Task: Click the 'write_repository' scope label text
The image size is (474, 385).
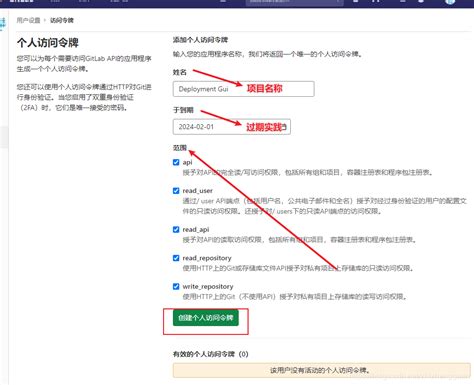Action: pyautogui.click(x=208, y=287)
